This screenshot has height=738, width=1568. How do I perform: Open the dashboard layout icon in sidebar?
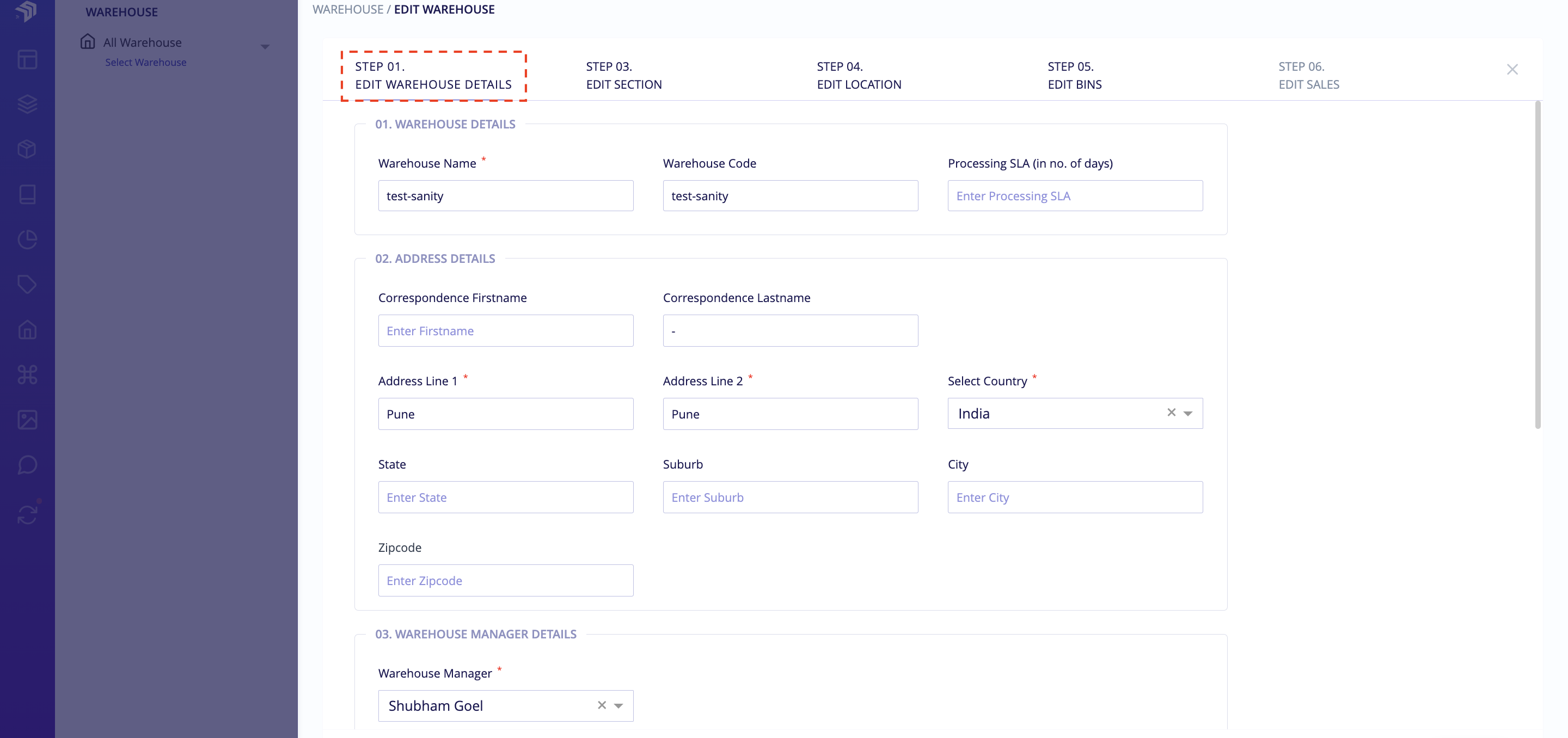(27, 59)
